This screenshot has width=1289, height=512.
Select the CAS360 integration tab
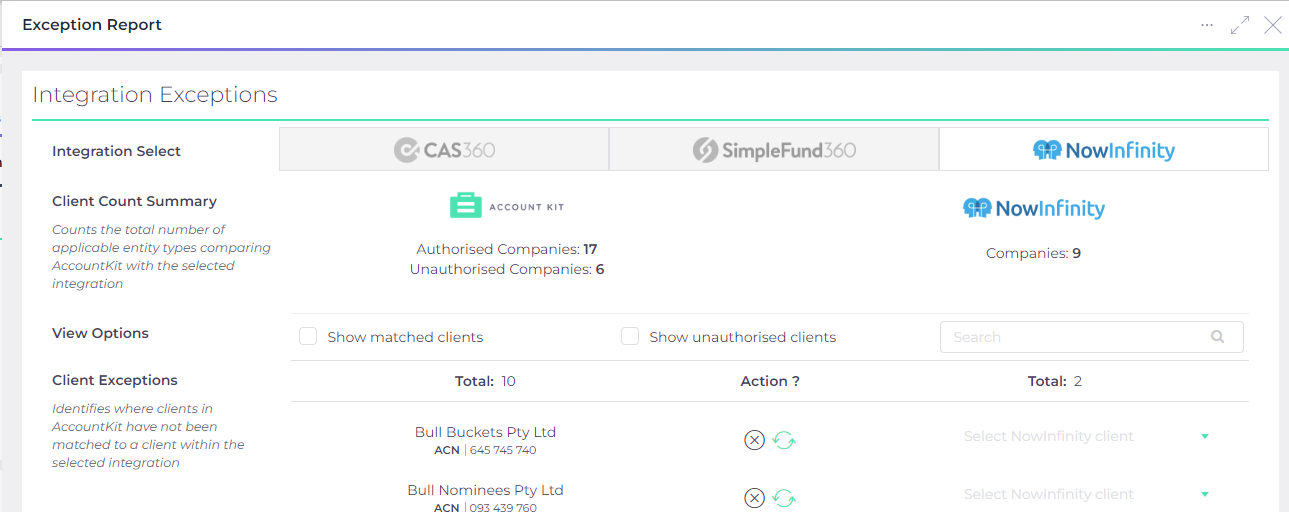[444, 150]
